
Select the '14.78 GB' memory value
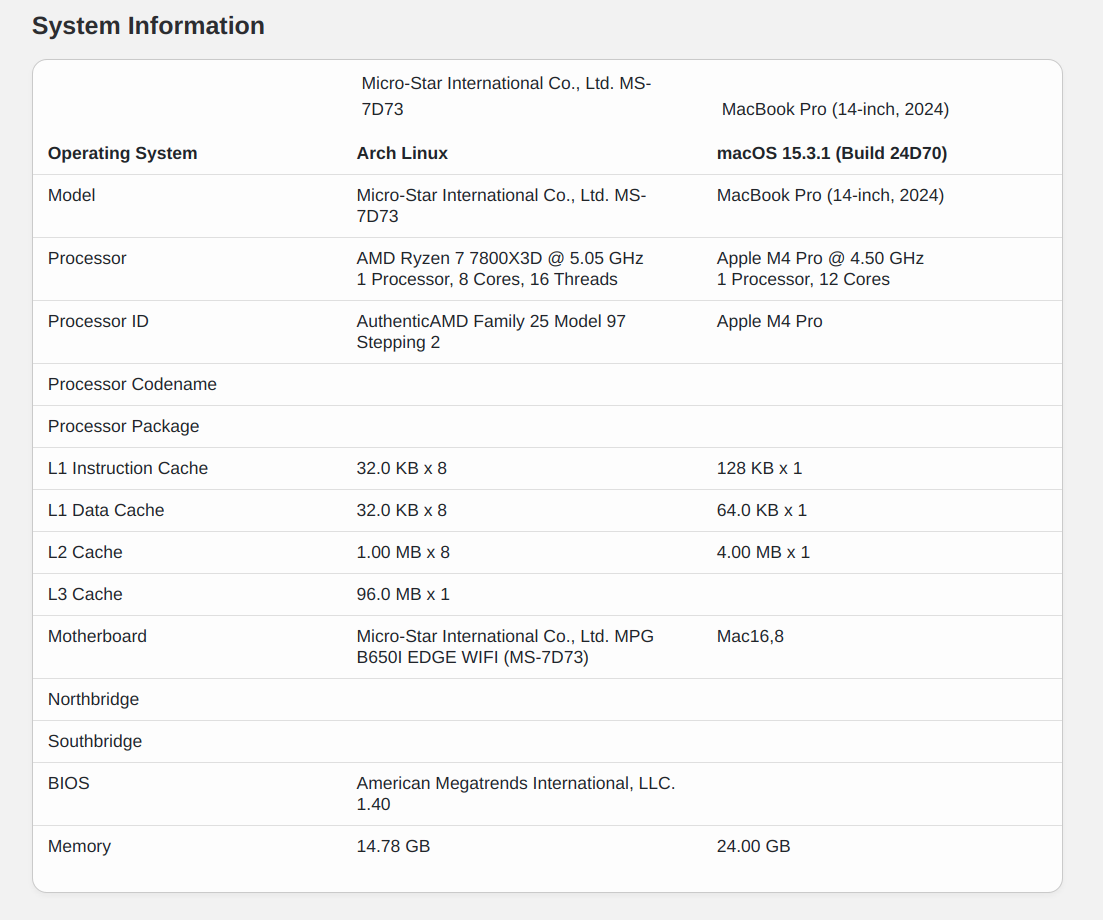393,846
